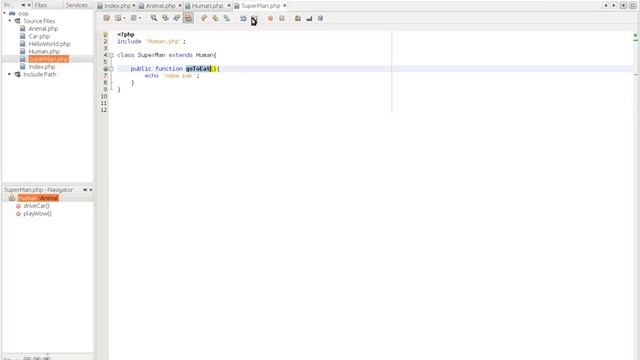Click the line 12 gutter number
The height and width of the screenshot is (360, 640).
tap(104, 110)
